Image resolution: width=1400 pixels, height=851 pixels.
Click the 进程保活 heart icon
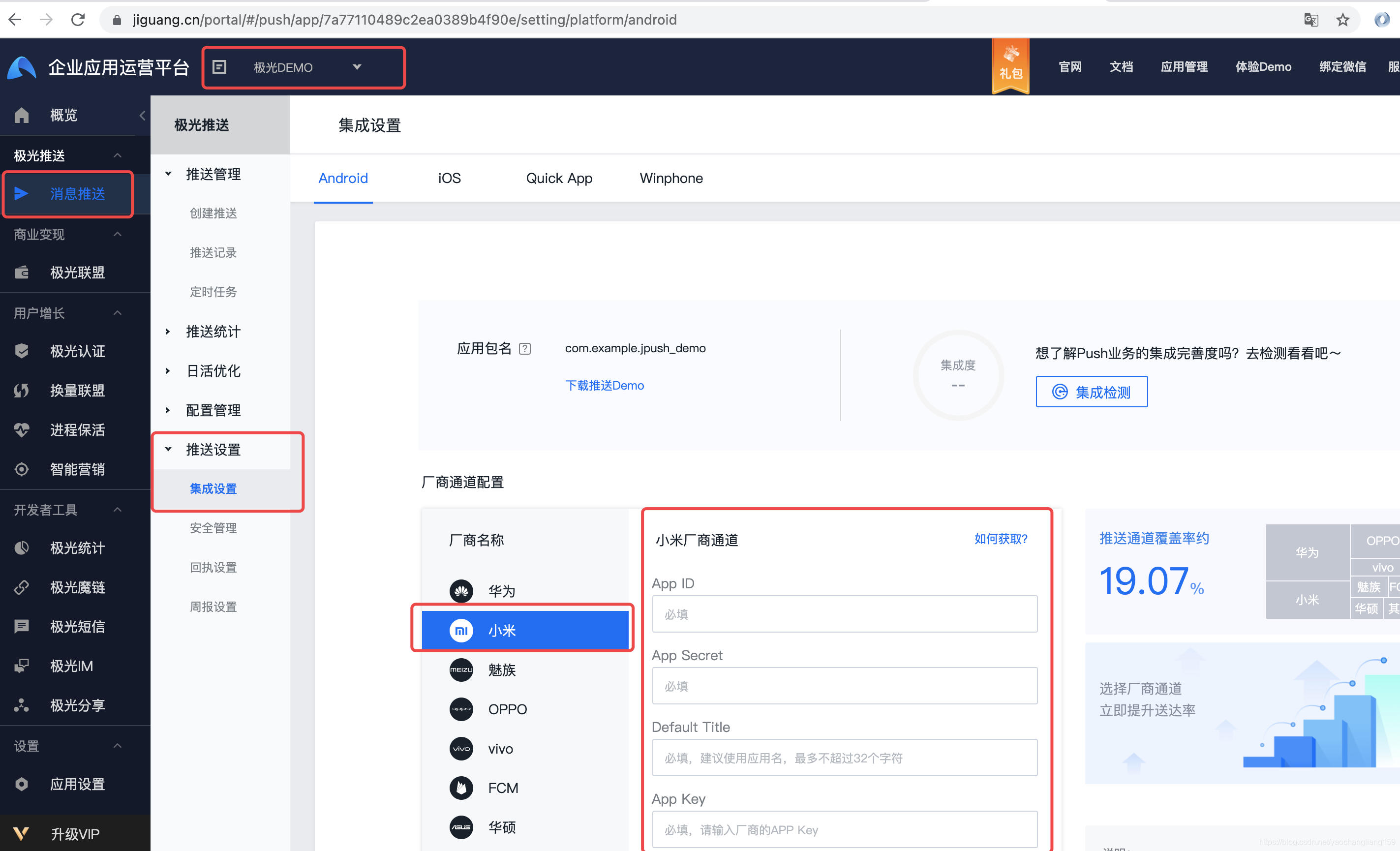(22, 429)
